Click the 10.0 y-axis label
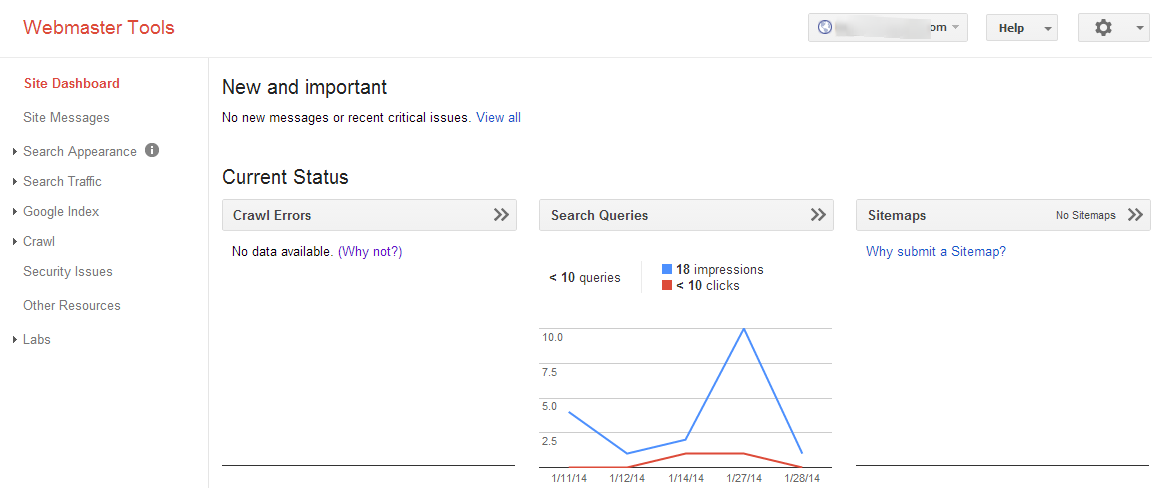 click(x=553, y=337)
